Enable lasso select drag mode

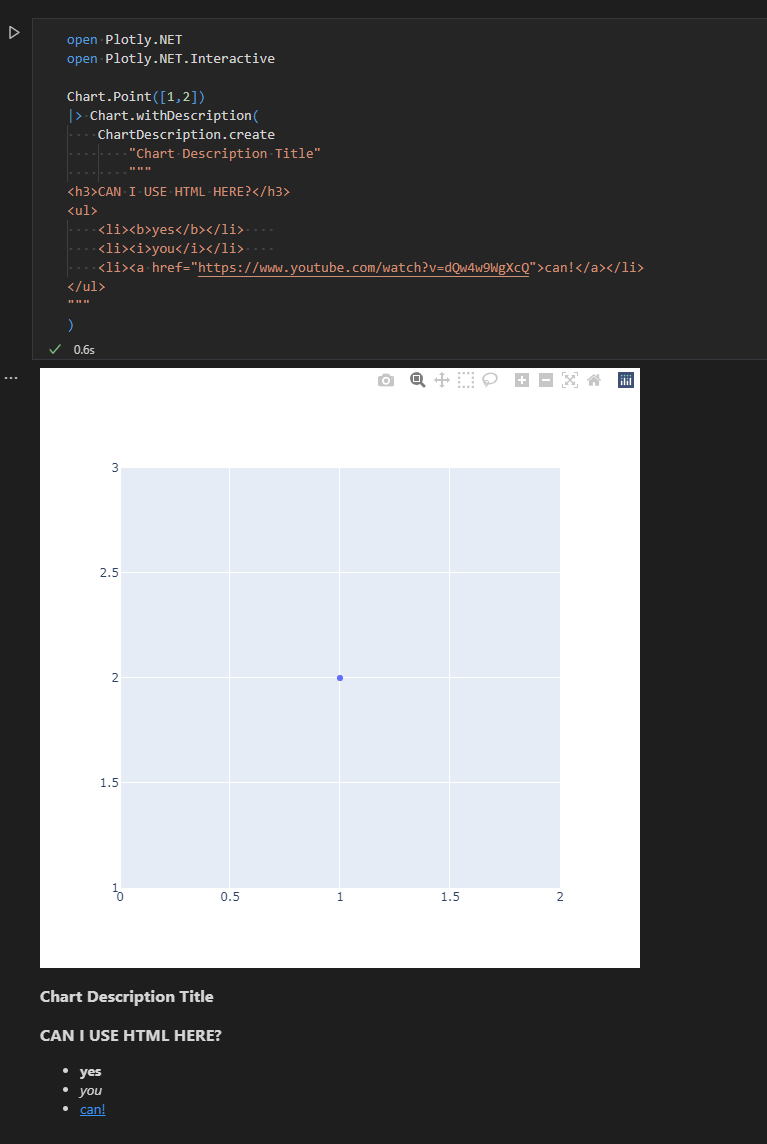[490, 380]
